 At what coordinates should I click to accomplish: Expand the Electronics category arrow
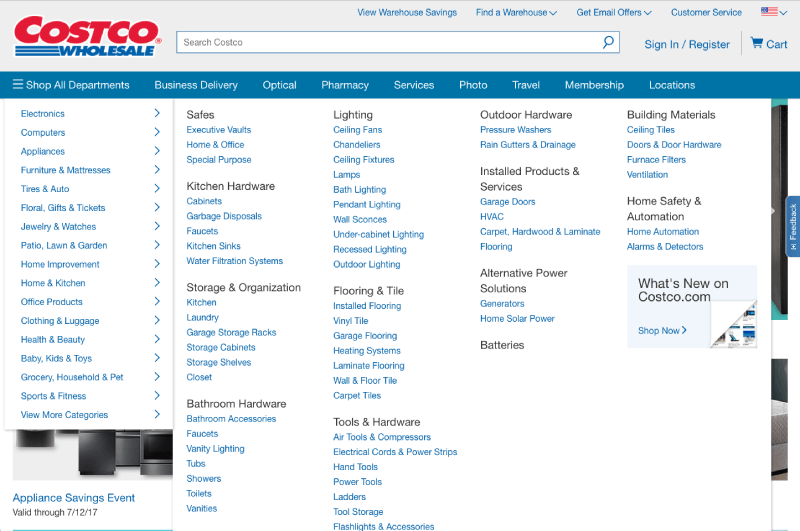tap(157, 113)
